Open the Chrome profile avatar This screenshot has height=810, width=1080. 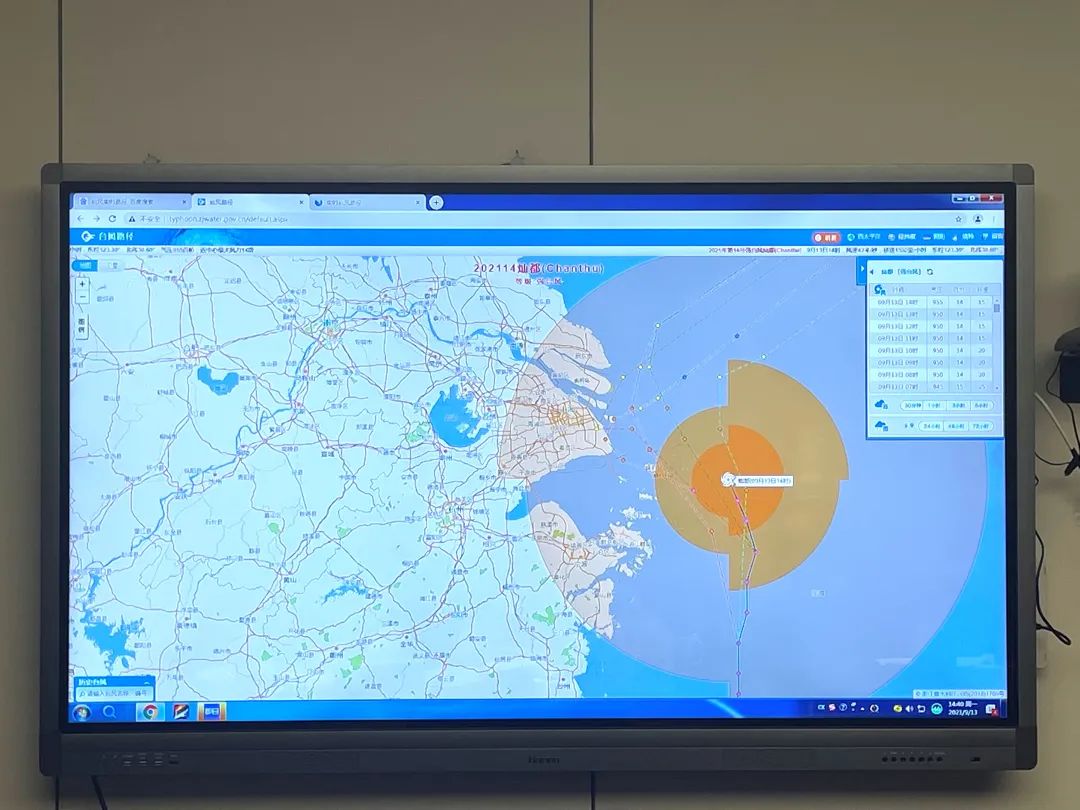977,218
